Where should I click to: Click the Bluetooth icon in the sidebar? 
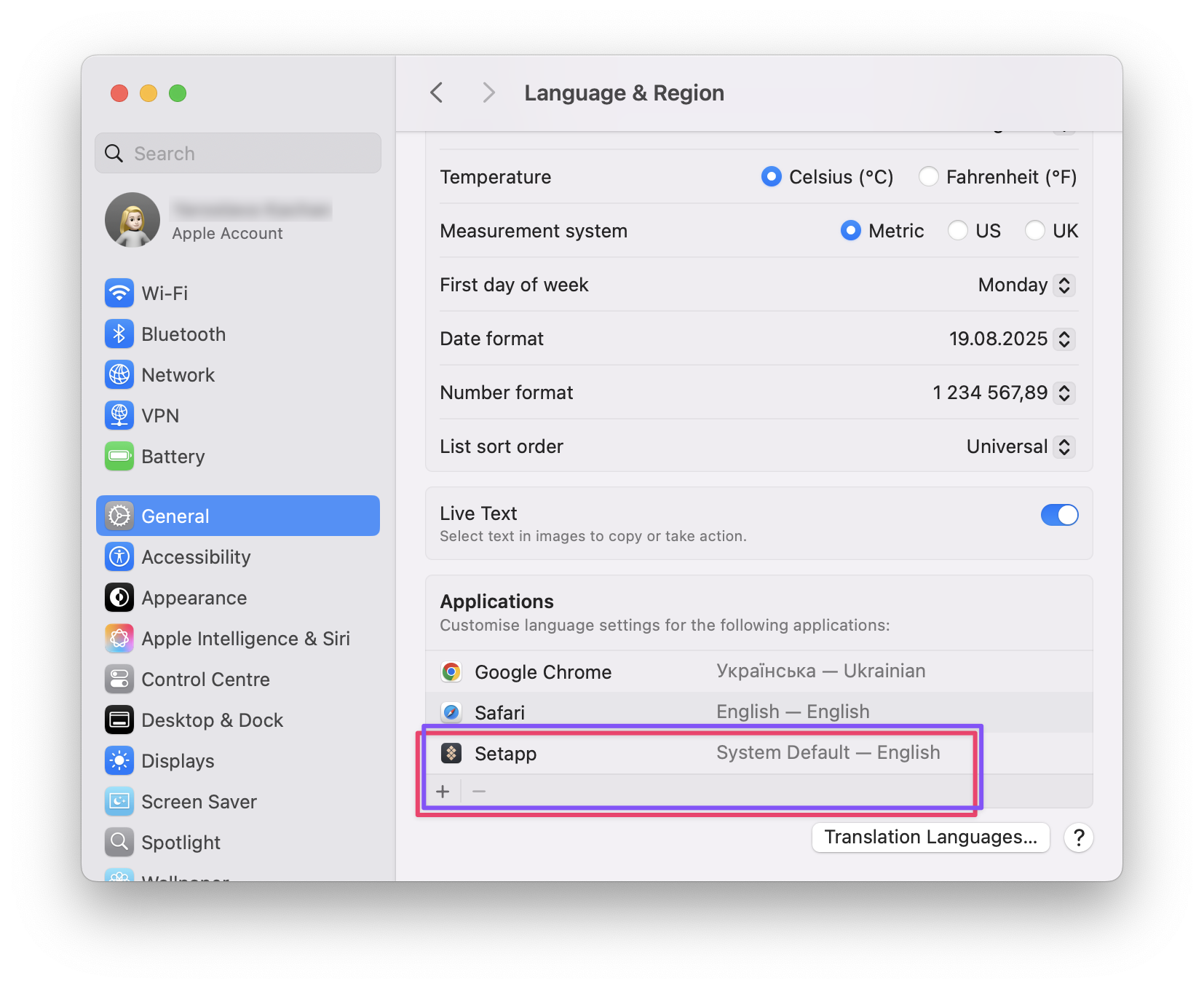[x=119, y=334]
